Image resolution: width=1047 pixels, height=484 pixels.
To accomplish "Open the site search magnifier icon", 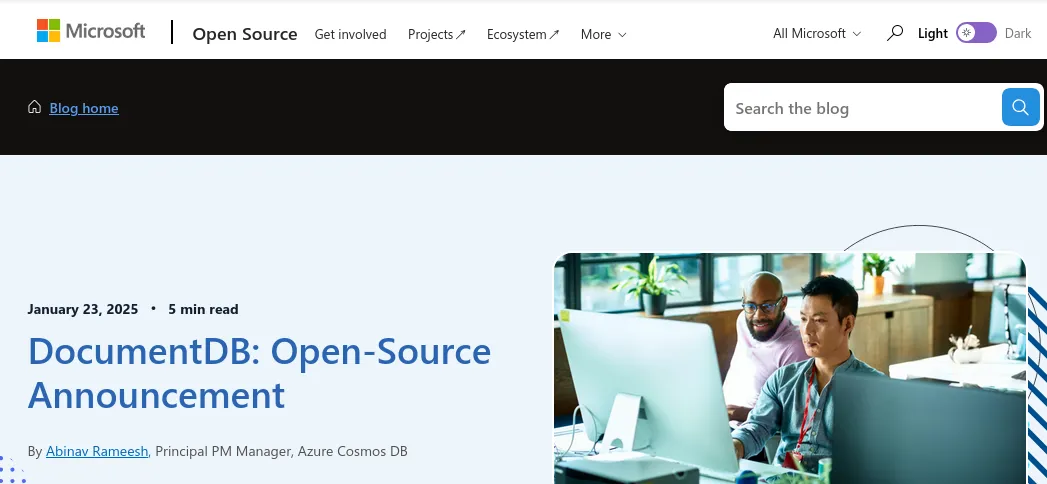I will pos(895,33).
